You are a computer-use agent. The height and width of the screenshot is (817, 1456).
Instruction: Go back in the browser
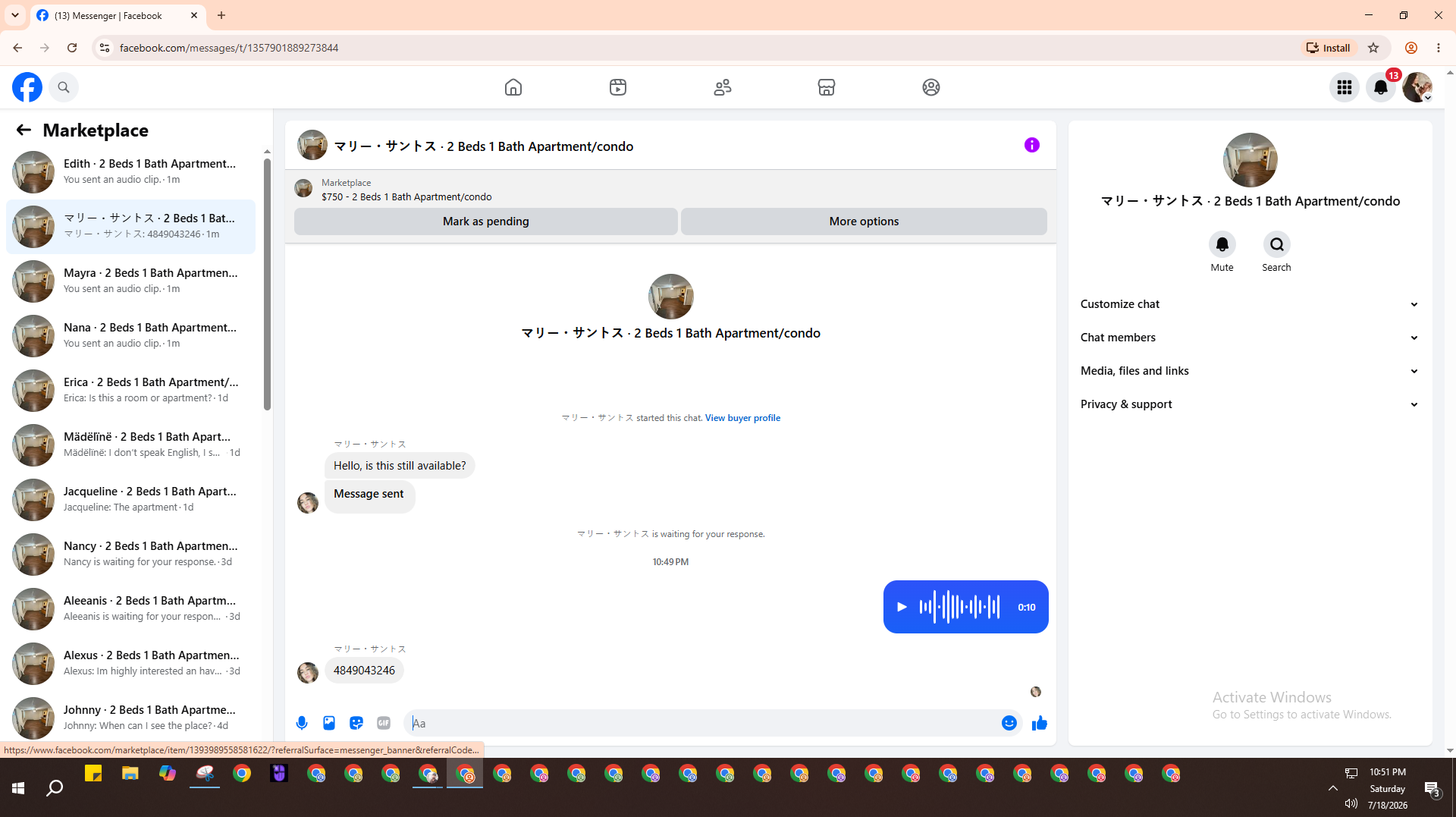[x=17, y=48]
